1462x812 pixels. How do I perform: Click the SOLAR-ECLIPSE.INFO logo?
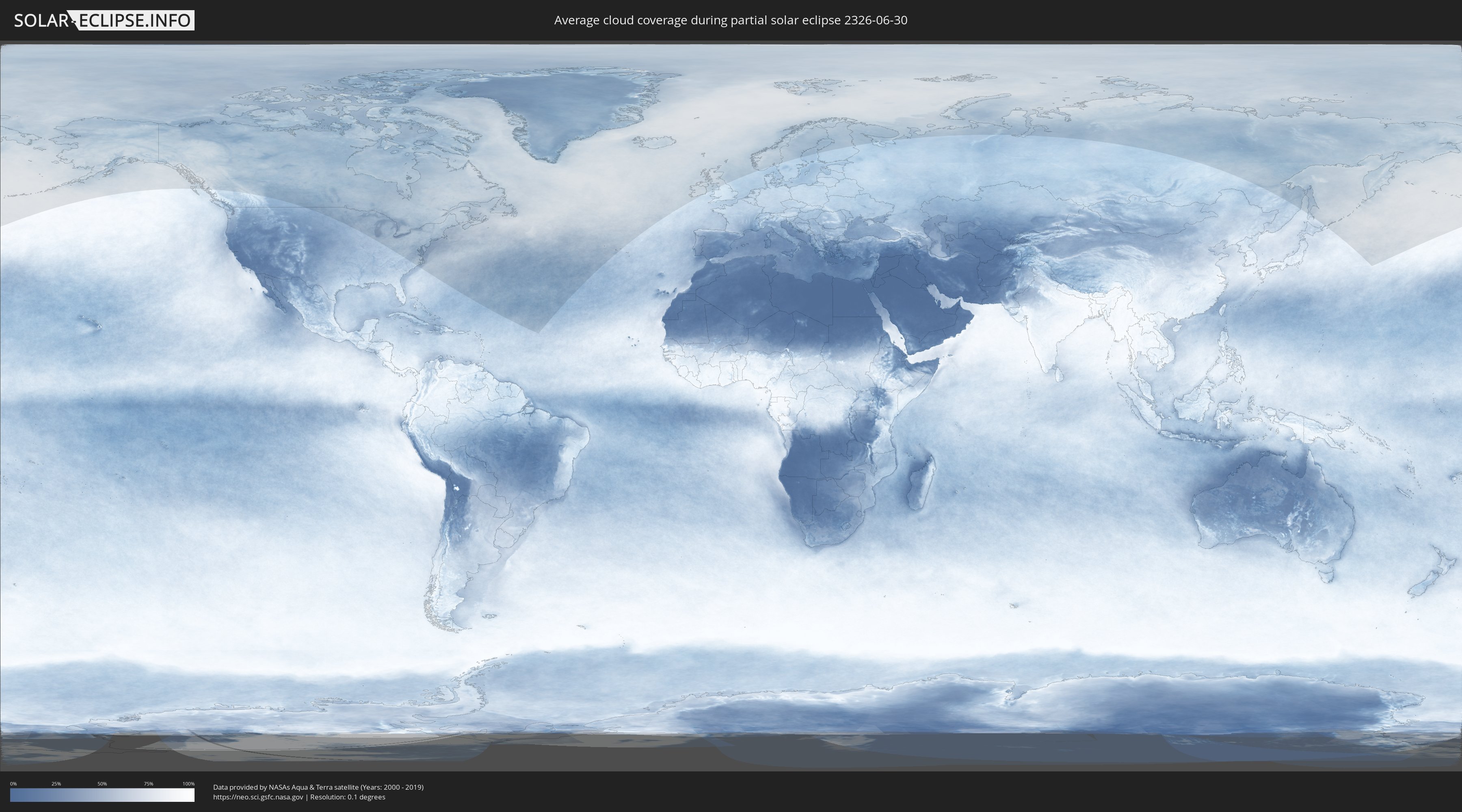[103, 20]
